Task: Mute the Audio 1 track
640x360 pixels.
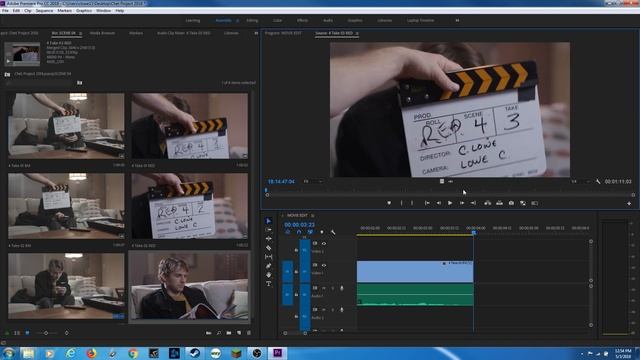Action: [324, 288]
